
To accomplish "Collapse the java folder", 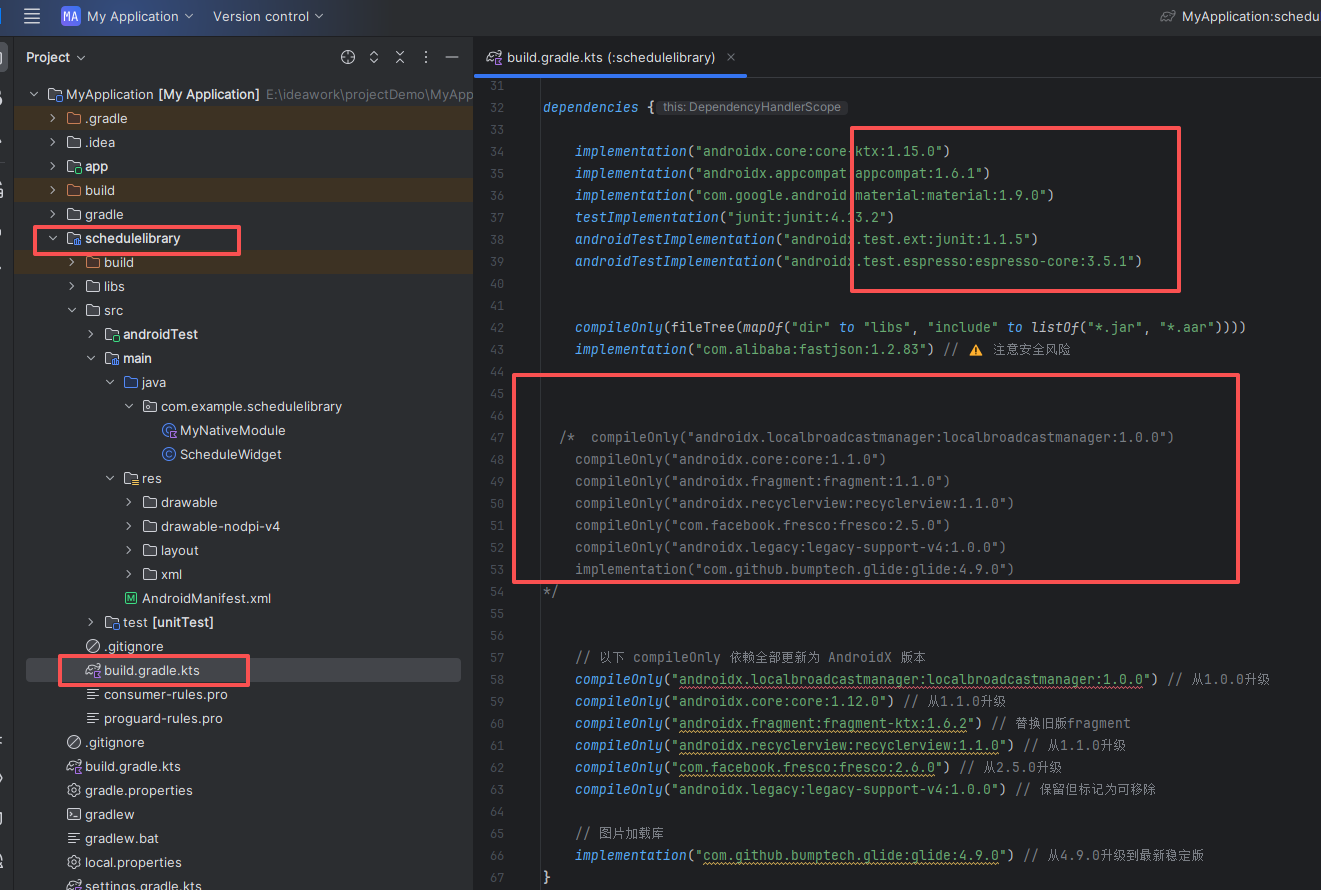I will click(x=110, y=382).
